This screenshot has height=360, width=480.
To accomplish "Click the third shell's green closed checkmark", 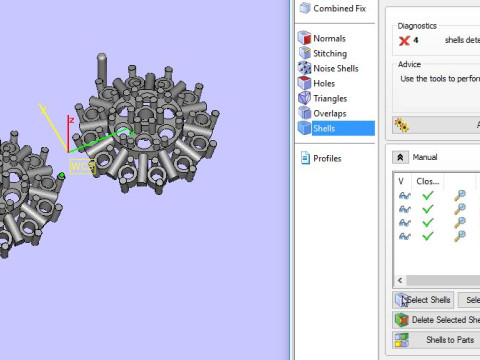I will click(428, 222).
